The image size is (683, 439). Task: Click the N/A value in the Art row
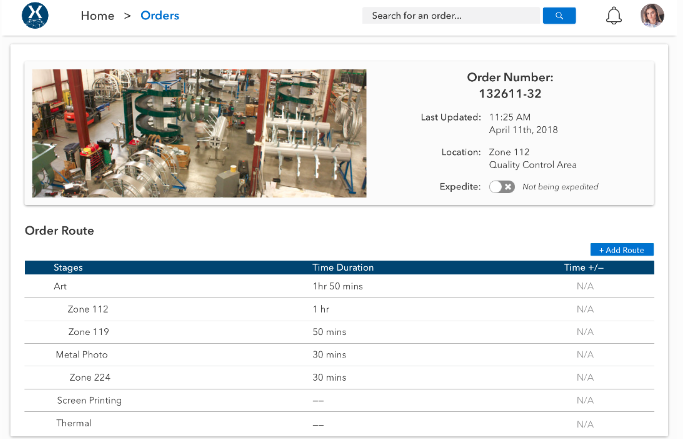click(x=585, y=286)
